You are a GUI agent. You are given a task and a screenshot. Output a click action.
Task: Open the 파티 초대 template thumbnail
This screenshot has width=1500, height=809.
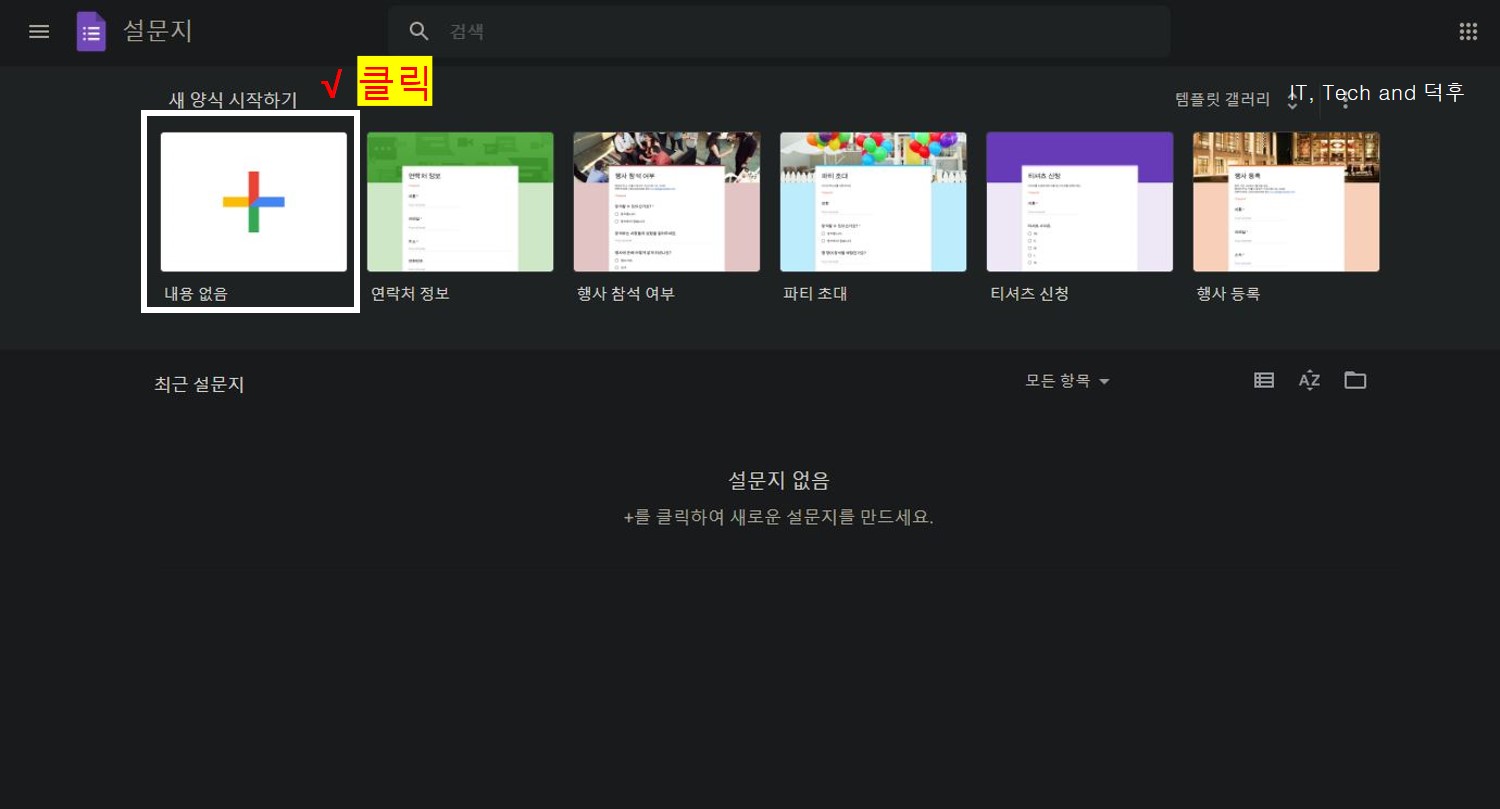[873, 202]
